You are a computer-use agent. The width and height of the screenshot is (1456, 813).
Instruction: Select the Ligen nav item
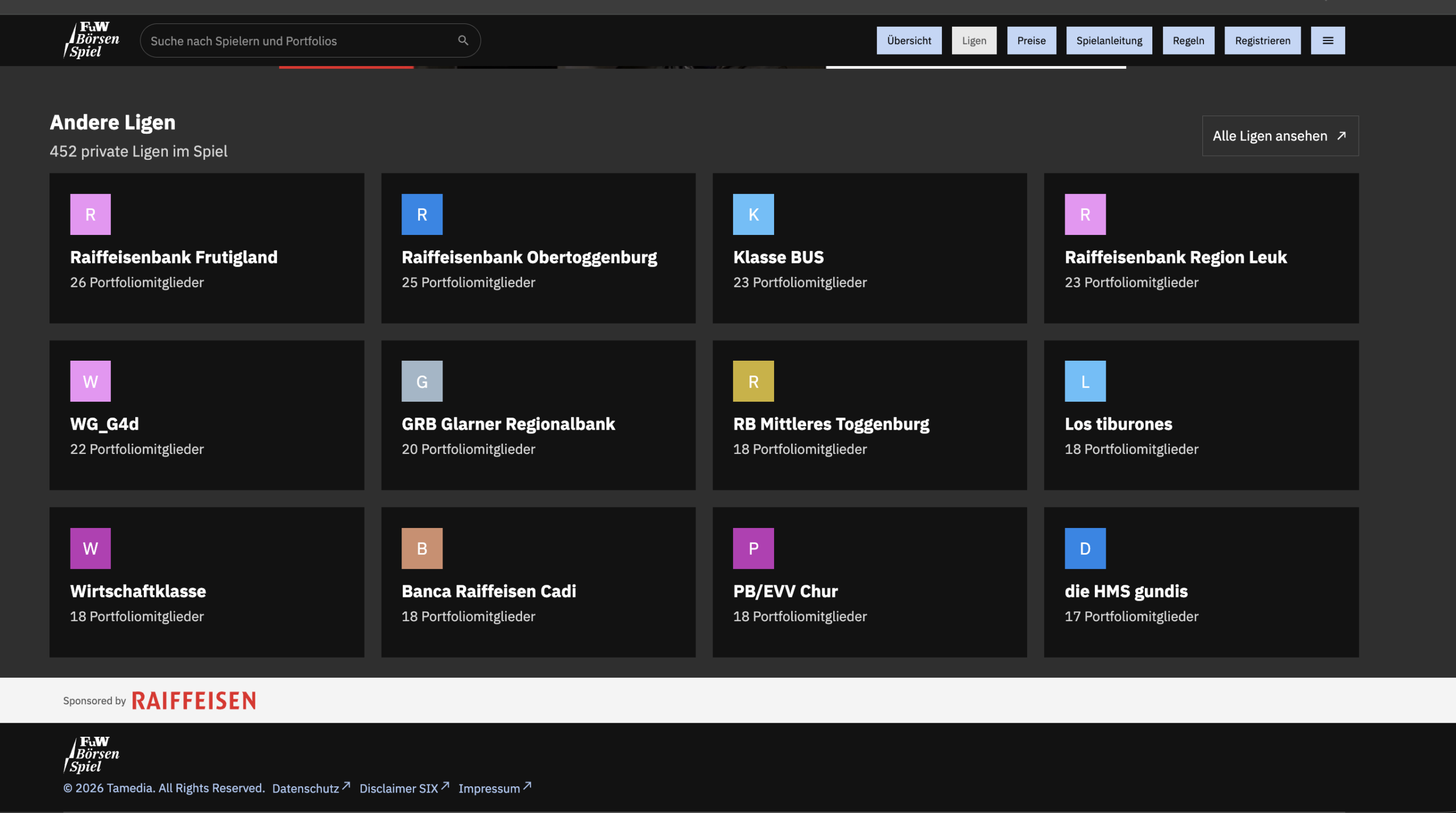(x=974, y=40)
